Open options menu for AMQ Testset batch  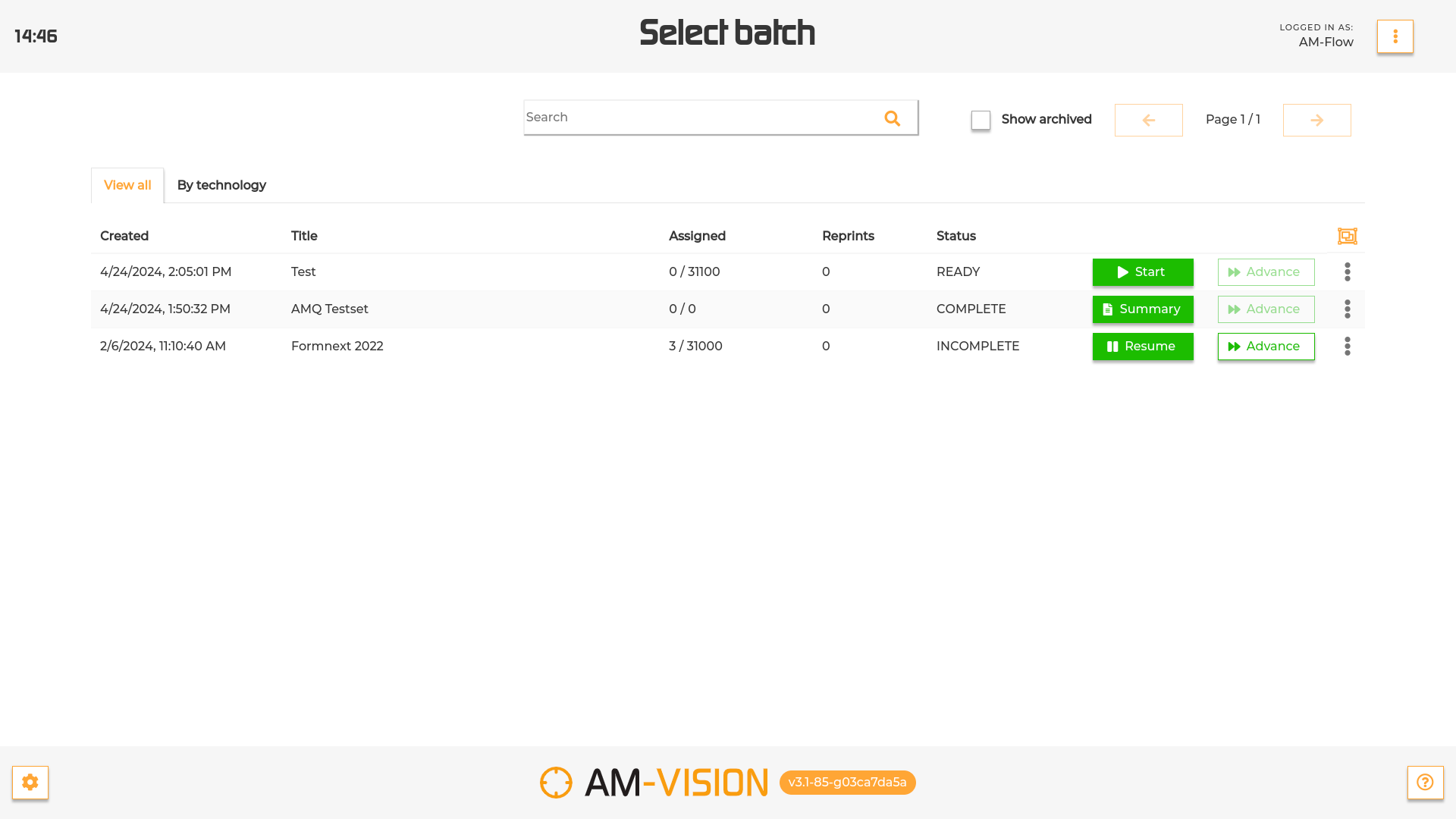(x=1347, y=309)
